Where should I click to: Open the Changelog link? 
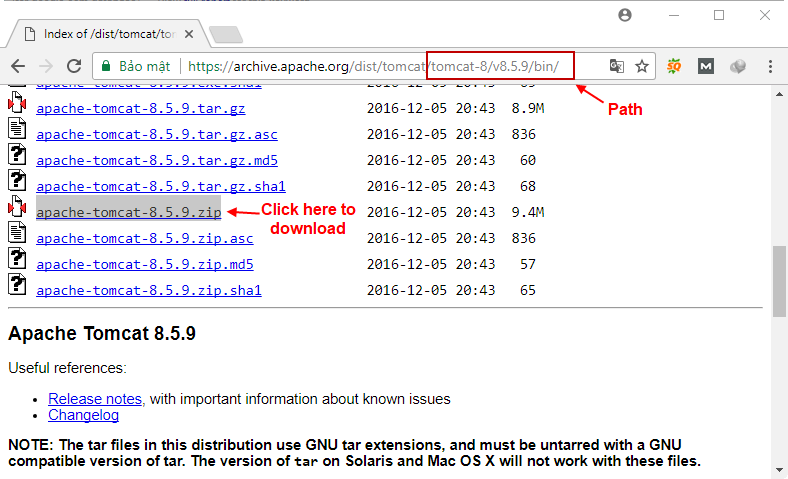pos(83,415)
